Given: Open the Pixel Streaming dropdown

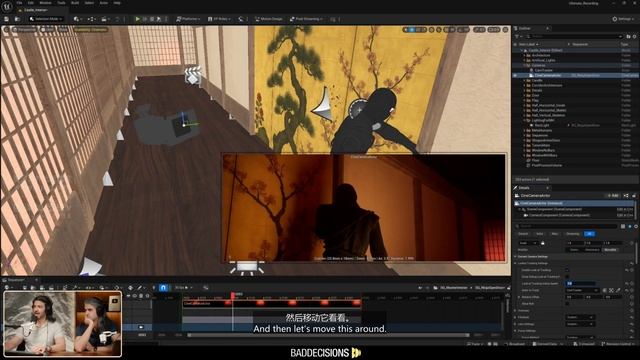Looking at the screenshot, I should [306, 19].
